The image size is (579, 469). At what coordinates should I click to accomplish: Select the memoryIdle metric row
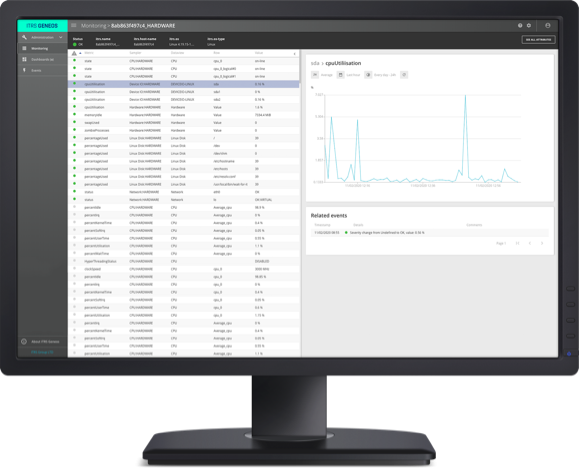click(184, 115)
